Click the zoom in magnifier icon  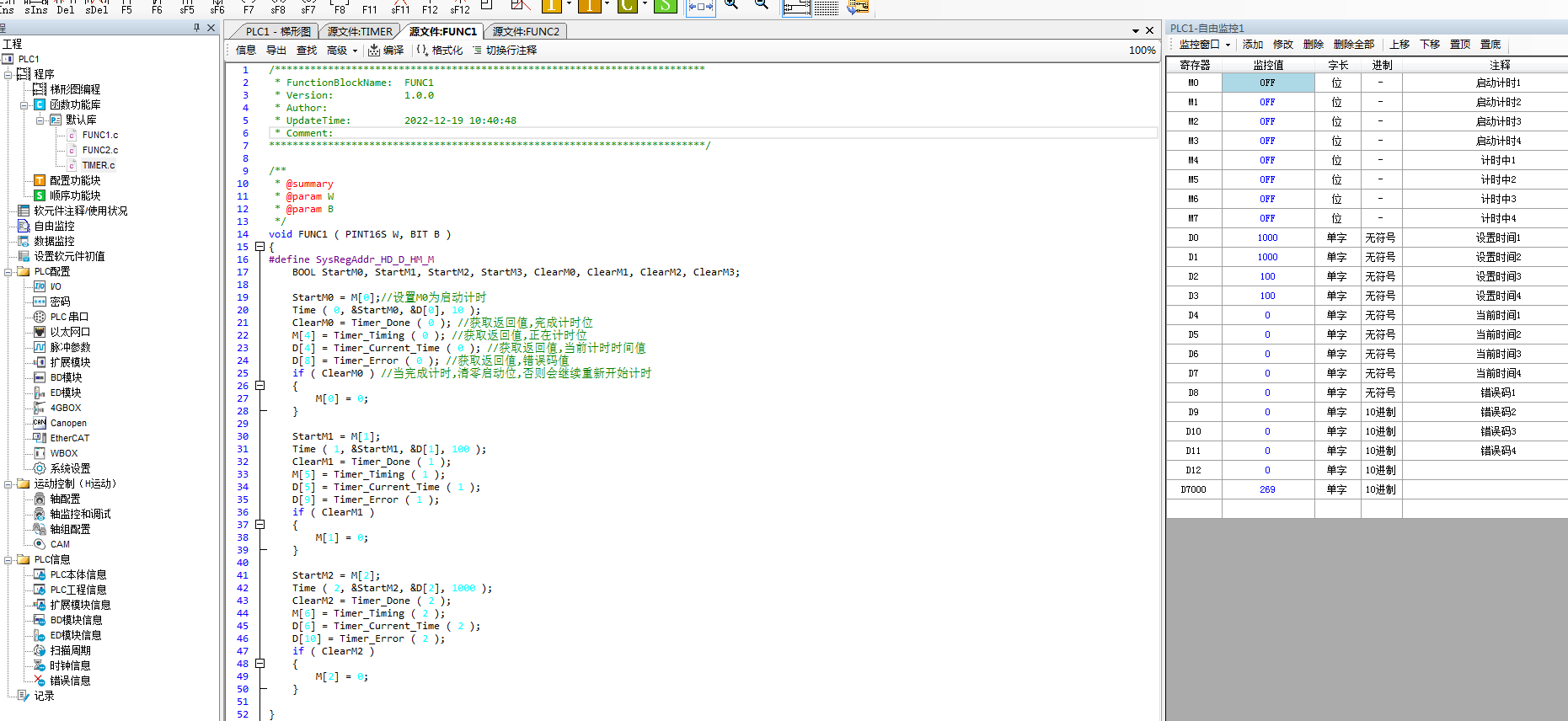tap(731, 5)
